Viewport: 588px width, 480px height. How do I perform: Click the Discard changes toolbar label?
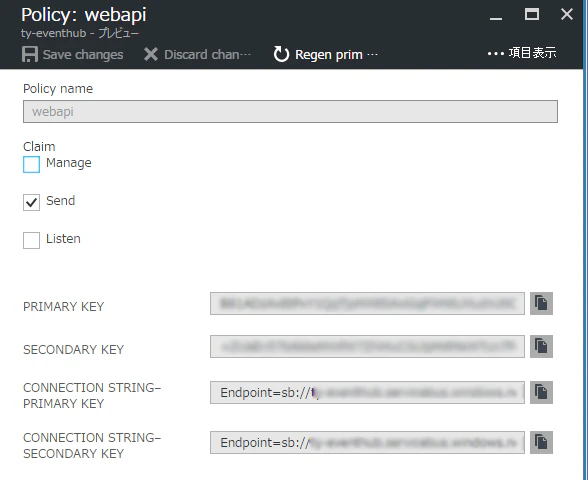[x=207, y=55]
